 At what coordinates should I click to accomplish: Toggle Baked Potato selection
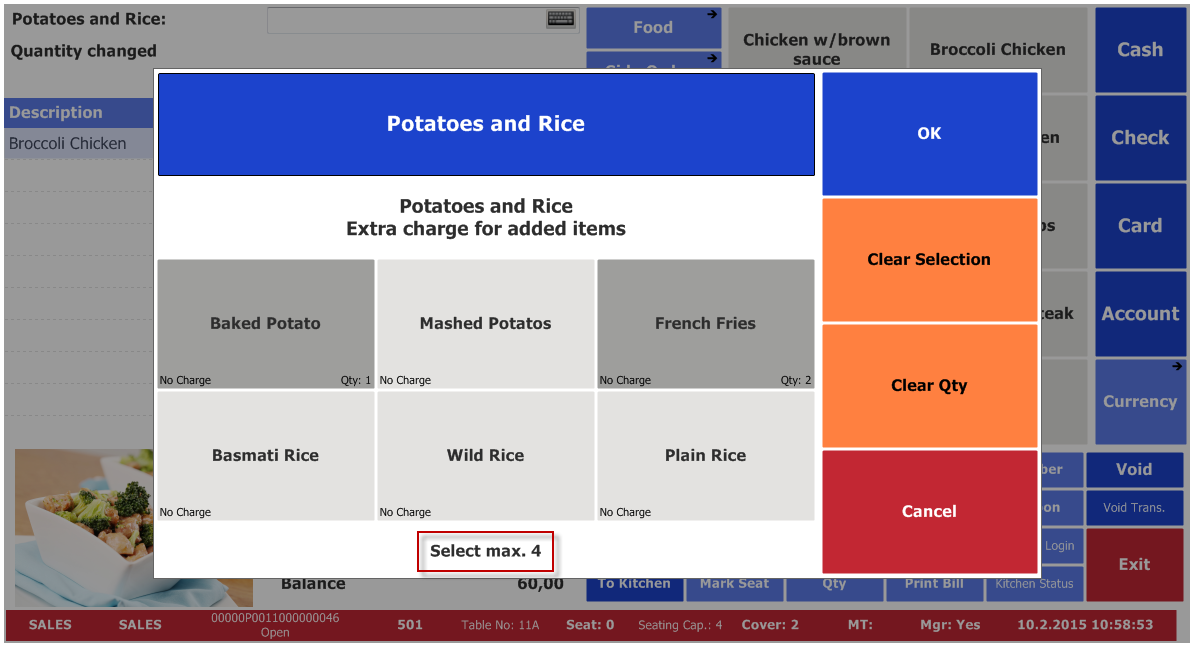pyautogui.click(x=266, y=323)
